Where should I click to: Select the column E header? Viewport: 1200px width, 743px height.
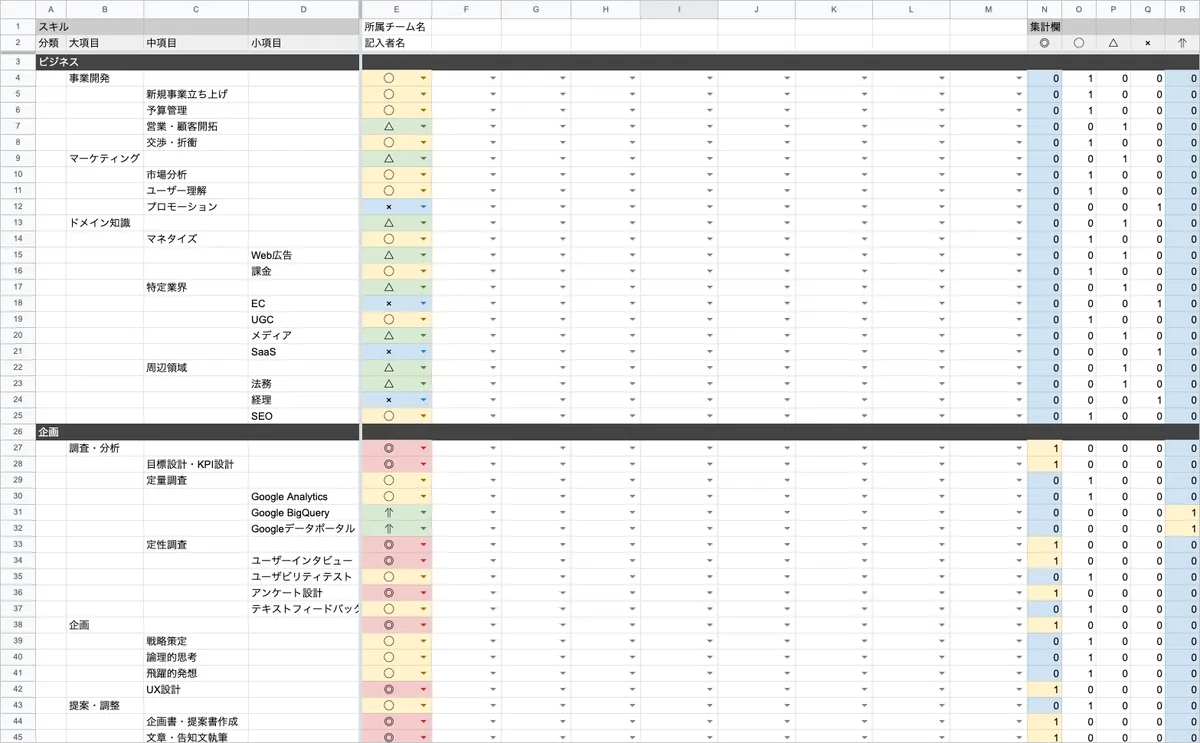click(396, 9)
